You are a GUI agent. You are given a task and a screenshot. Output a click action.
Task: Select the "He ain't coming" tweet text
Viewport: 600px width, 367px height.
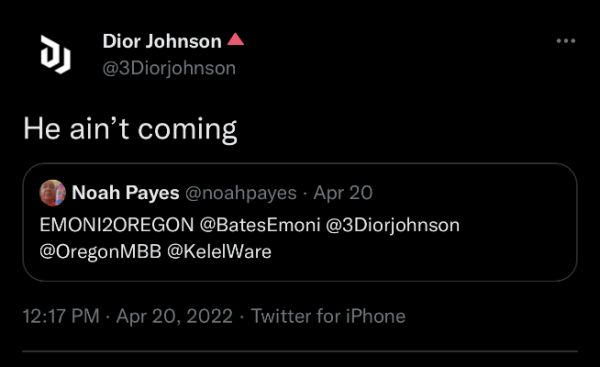pyautogui.click(x=130, y=129)
